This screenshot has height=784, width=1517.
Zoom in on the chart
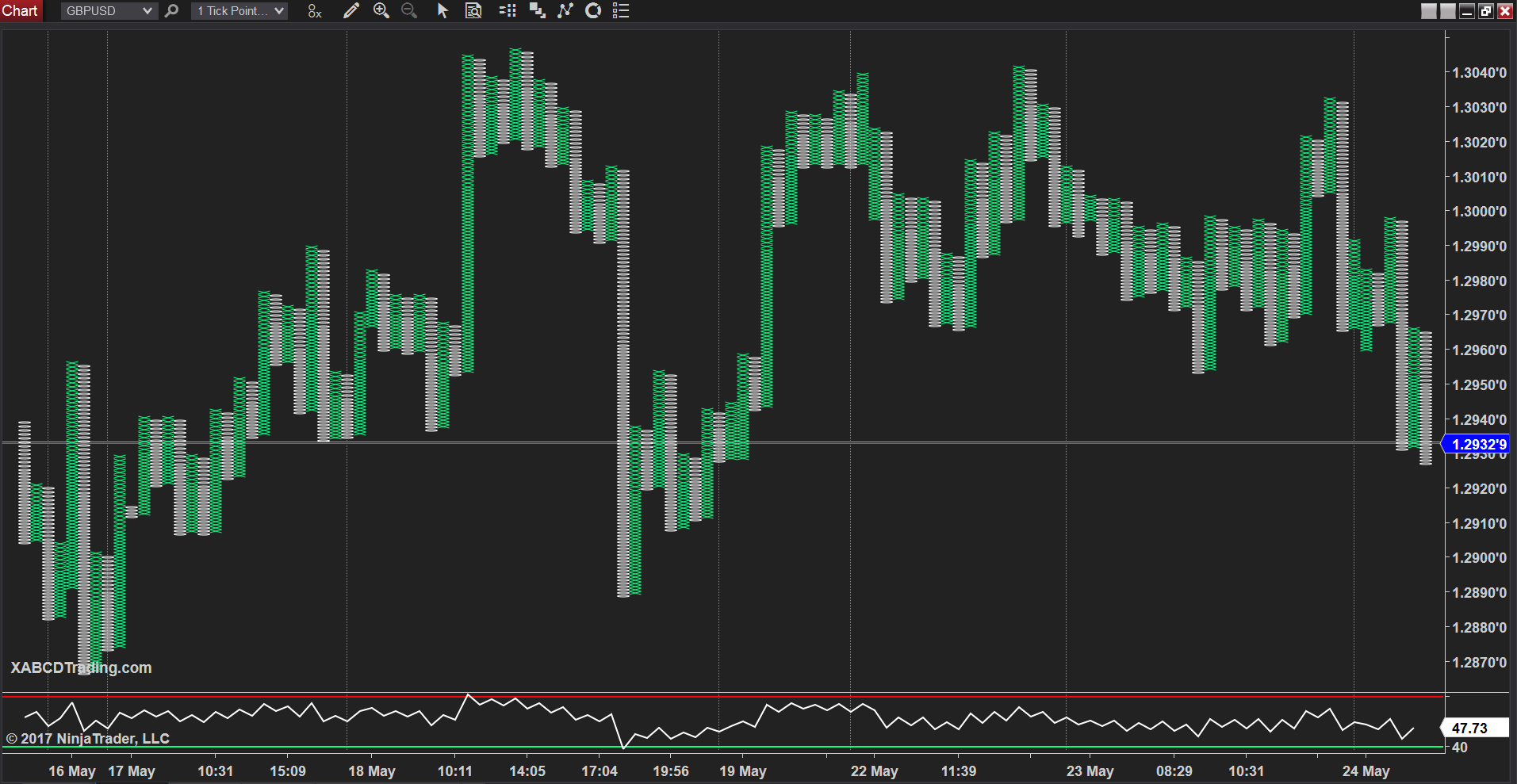point(381,11)
